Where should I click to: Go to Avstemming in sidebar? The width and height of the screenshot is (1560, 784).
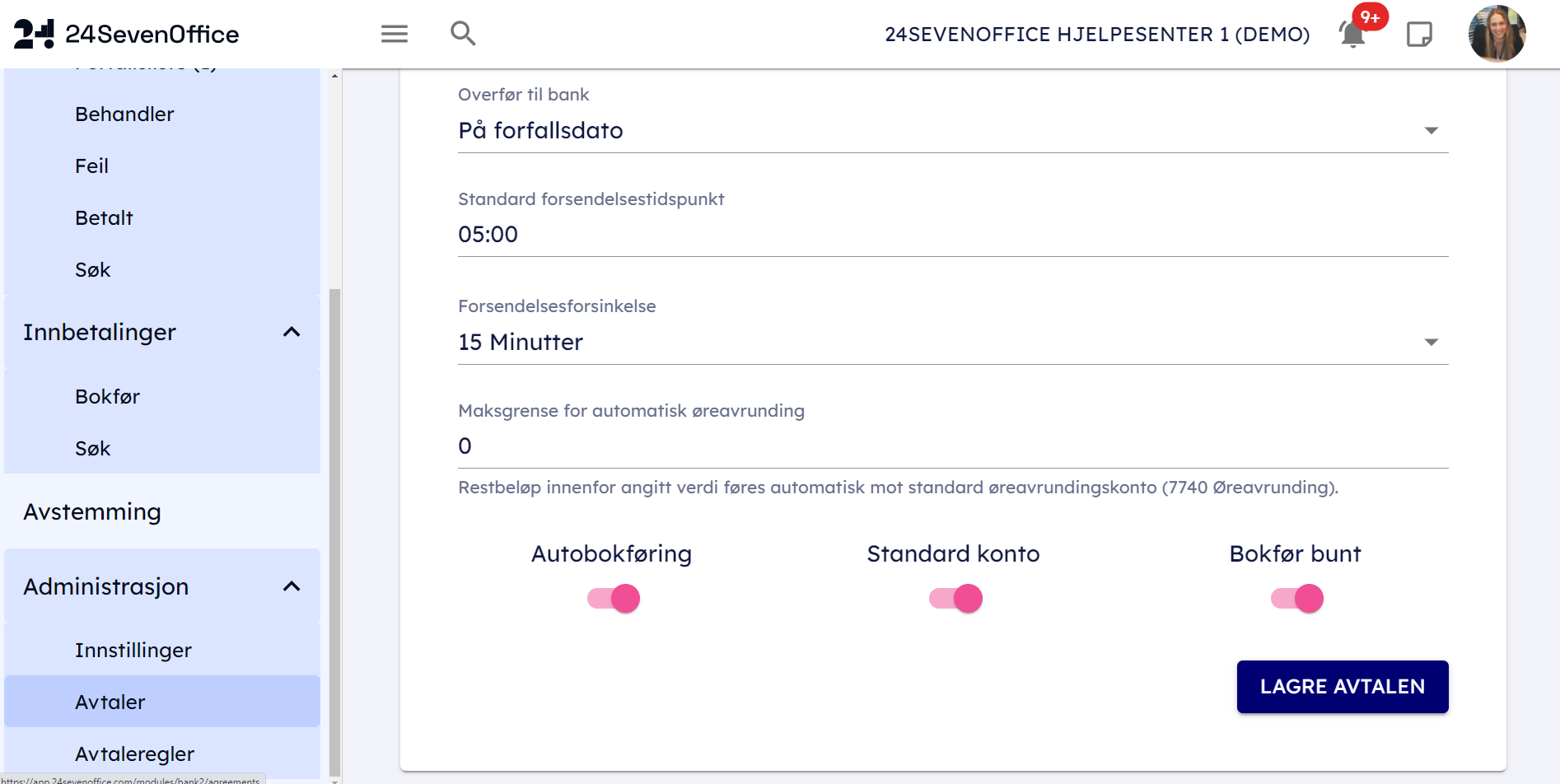92,512
